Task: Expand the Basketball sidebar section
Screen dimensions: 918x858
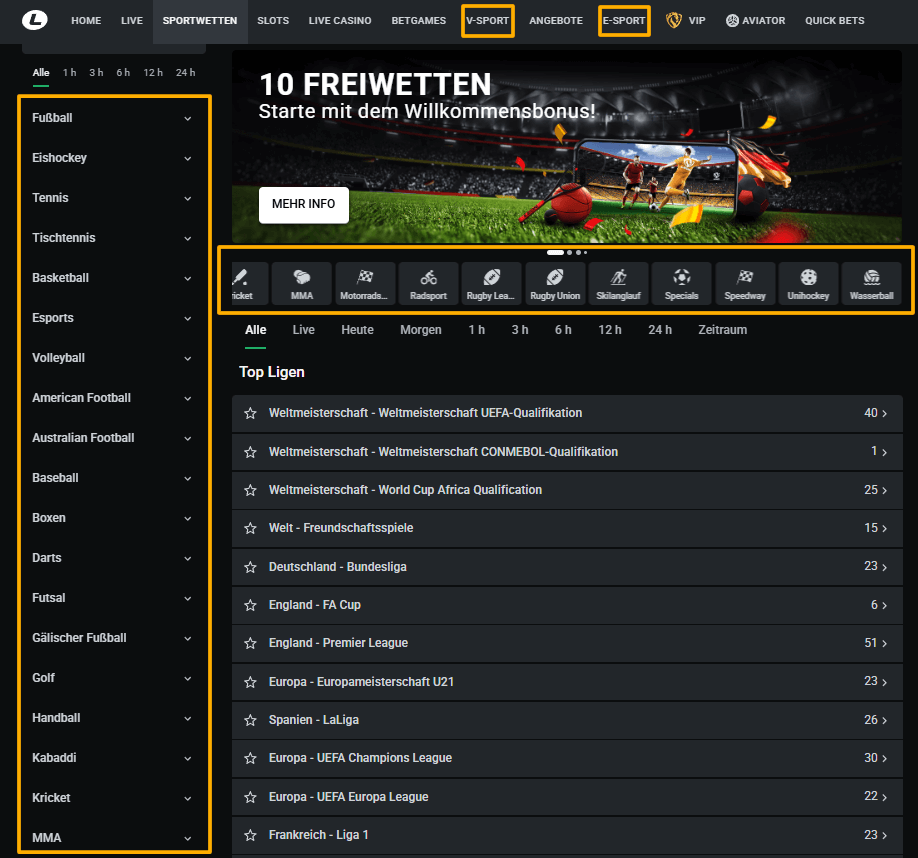Action: click(x=187, y=278)
